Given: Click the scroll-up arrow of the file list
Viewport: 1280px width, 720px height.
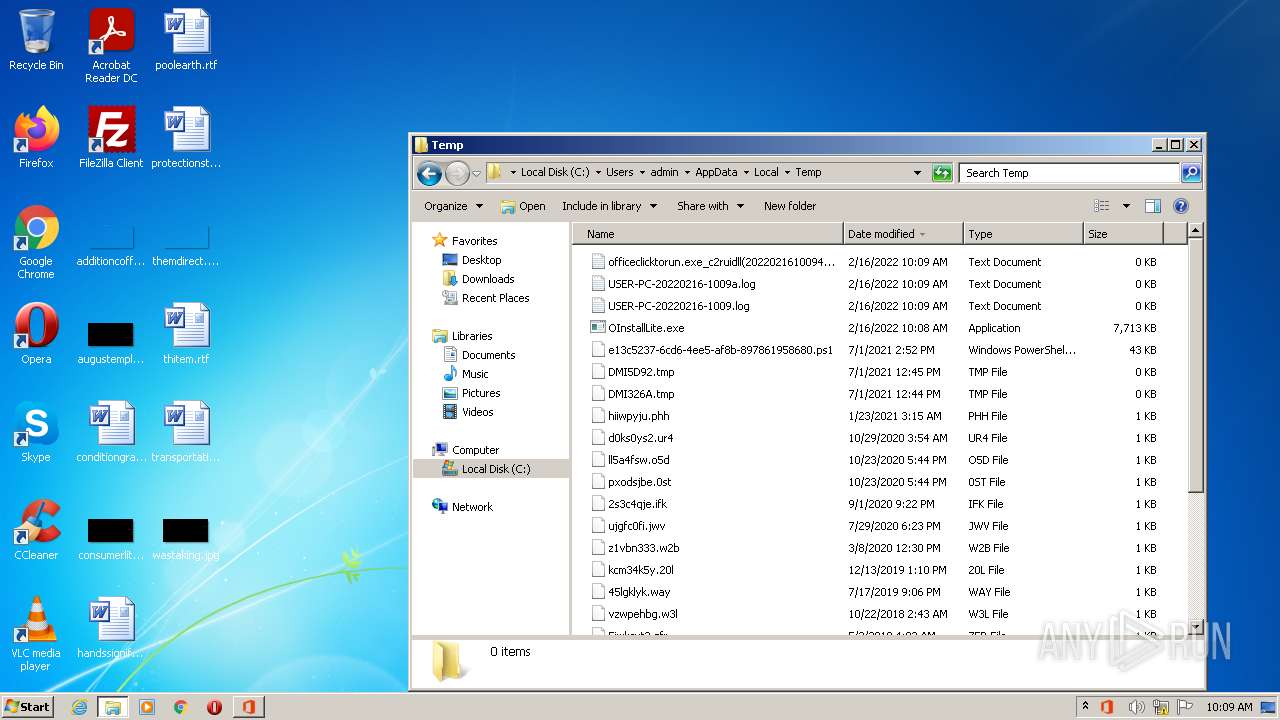Looking at the screenshot, I should pyautogui.click(x=1195, y=231).
